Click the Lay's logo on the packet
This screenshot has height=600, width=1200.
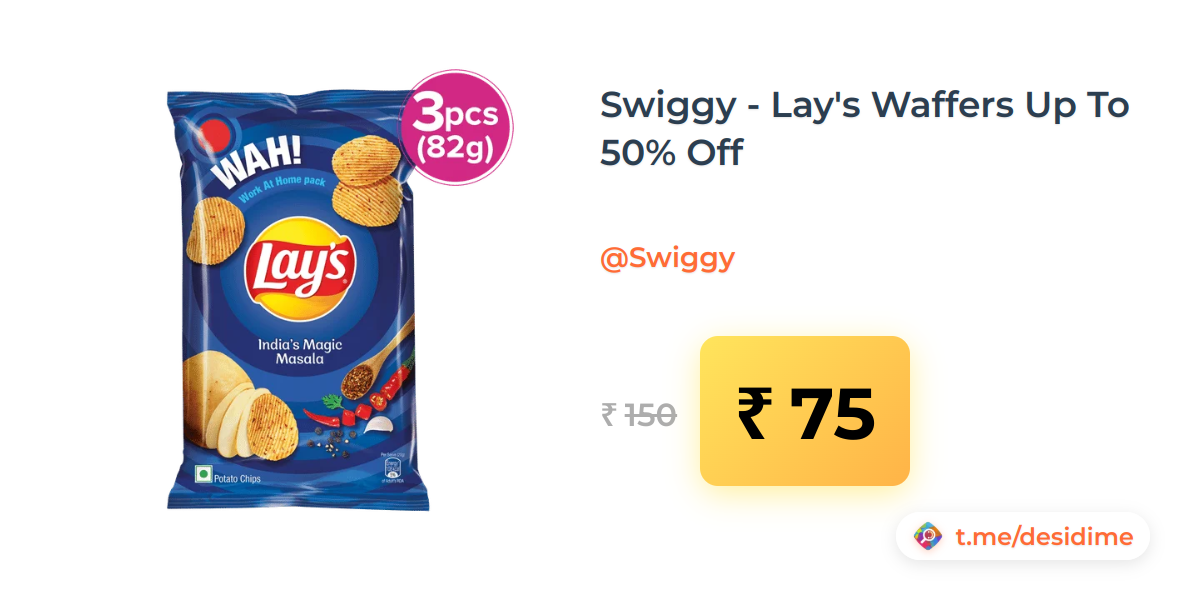click(301, 267)
